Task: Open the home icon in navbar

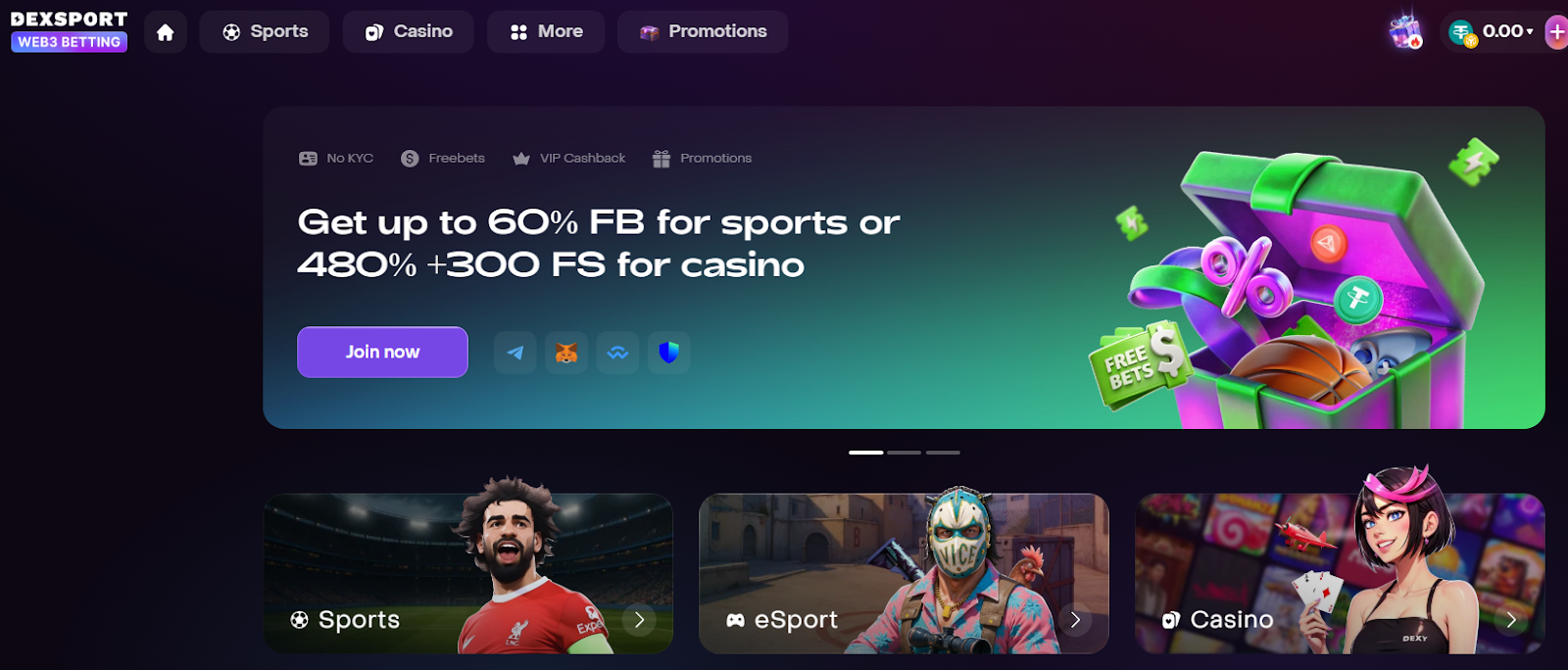Action: [x=166, y=32]
